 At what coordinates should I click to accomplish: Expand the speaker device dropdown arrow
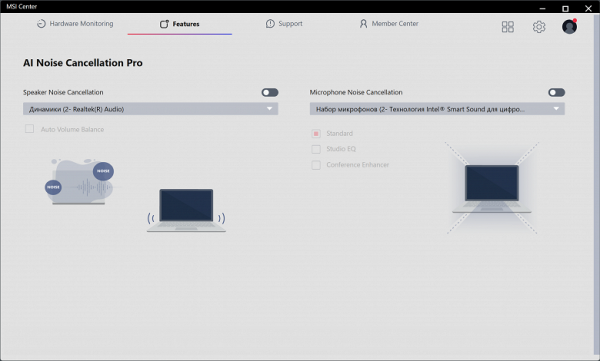269,109
